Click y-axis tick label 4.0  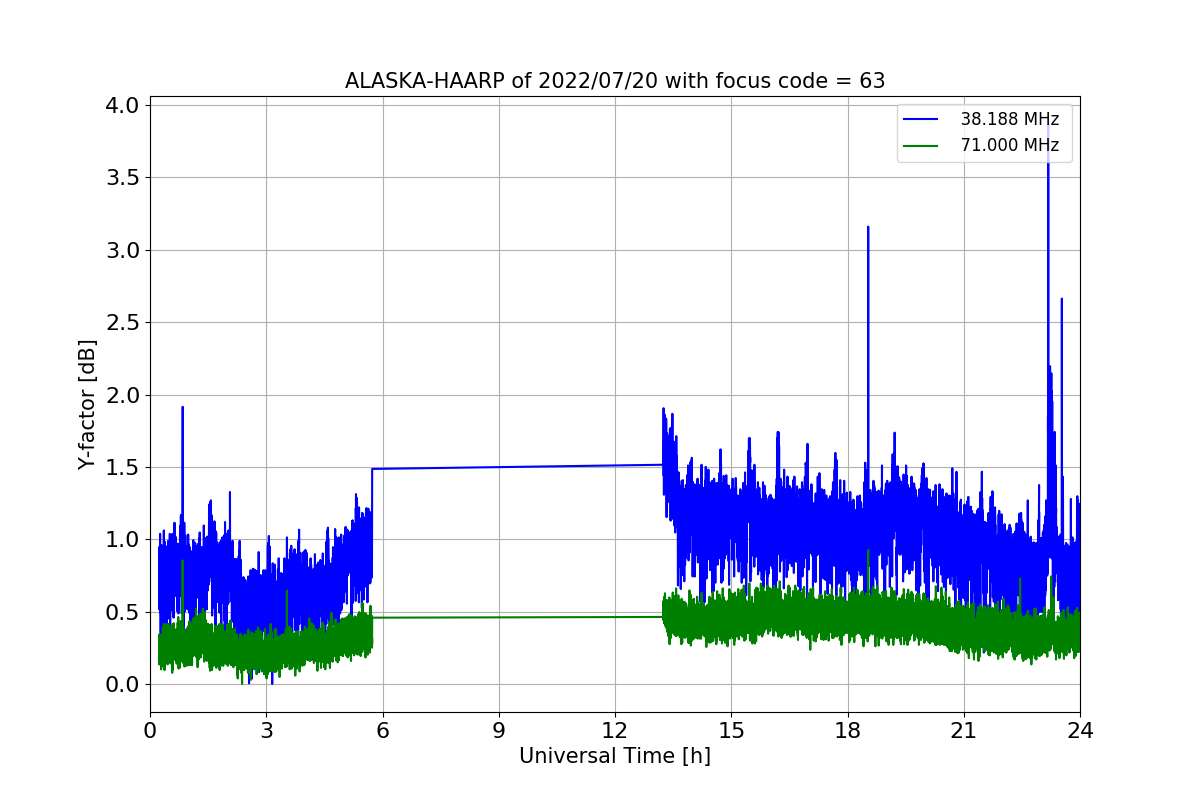coord(122,105)
